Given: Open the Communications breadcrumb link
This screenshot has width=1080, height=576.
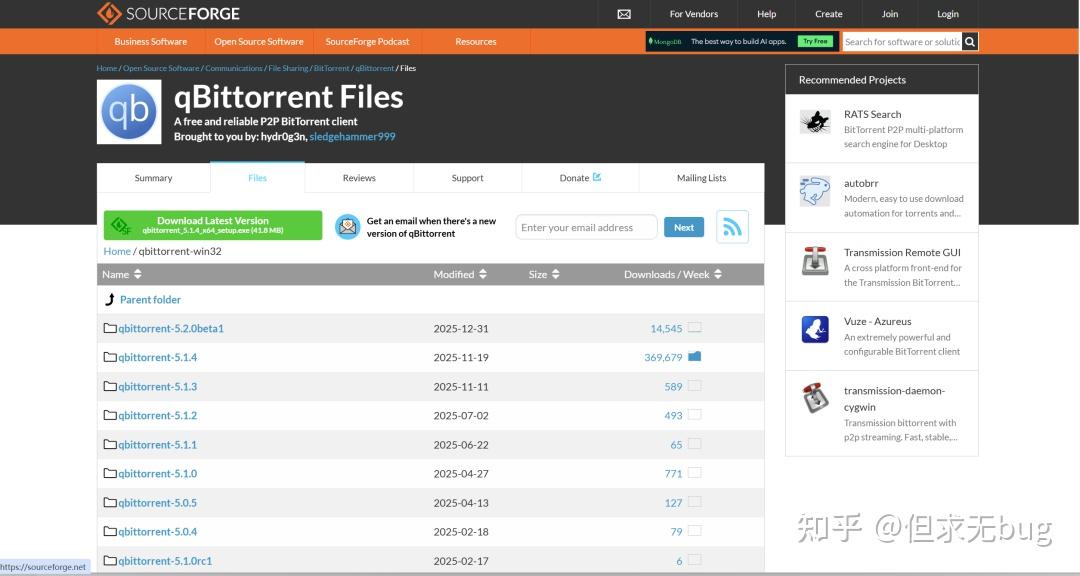Looking at the screenshot, I should click(x=233, y=68).
